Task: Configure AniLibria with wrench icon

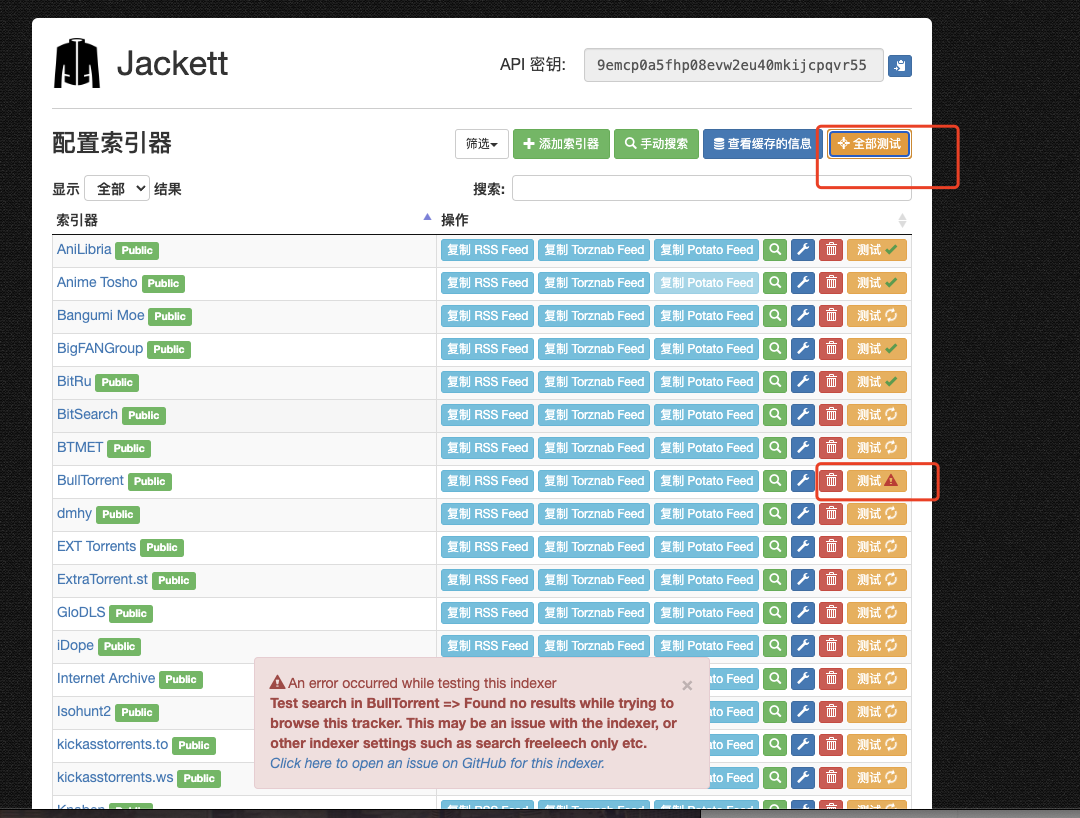Action: [803, 249]
